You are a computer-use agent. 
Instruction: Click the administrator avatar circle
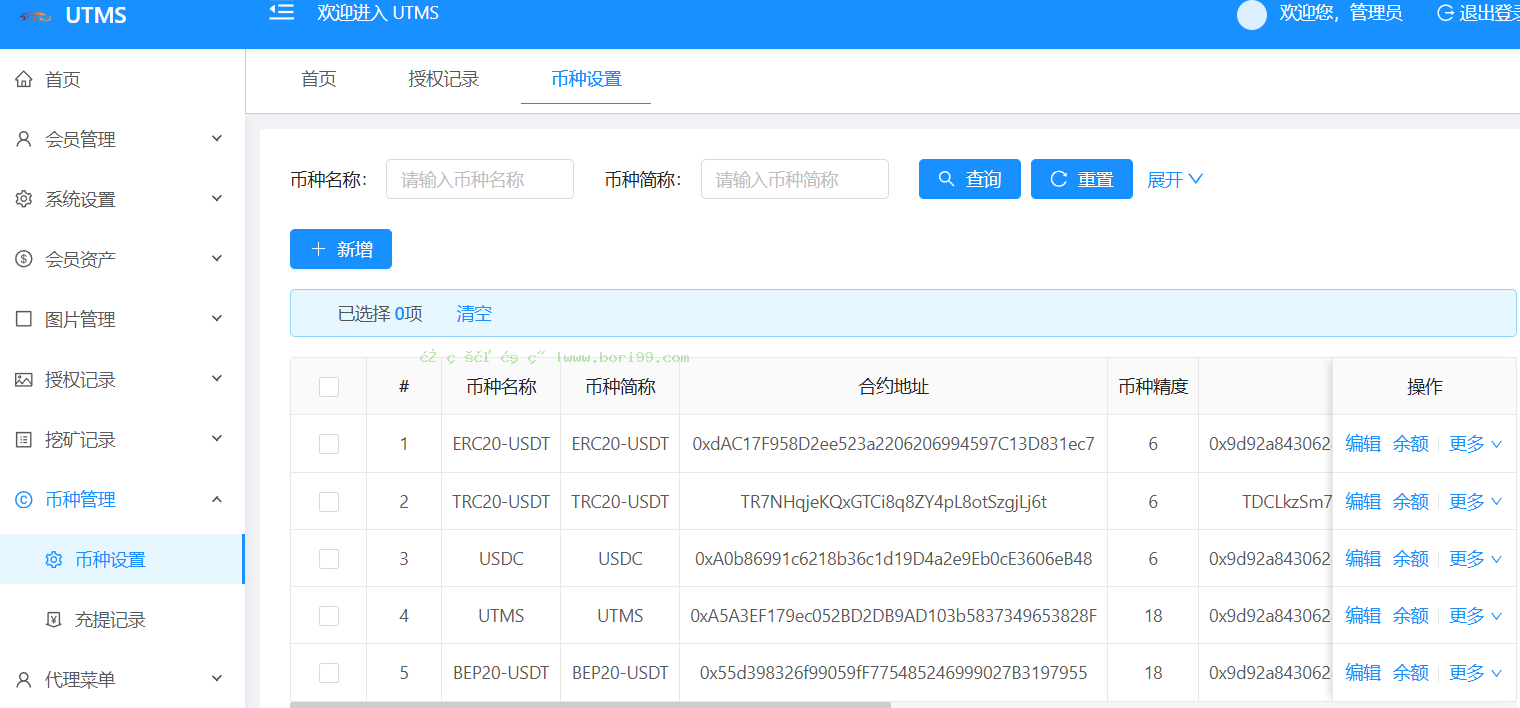(1252, 14)
